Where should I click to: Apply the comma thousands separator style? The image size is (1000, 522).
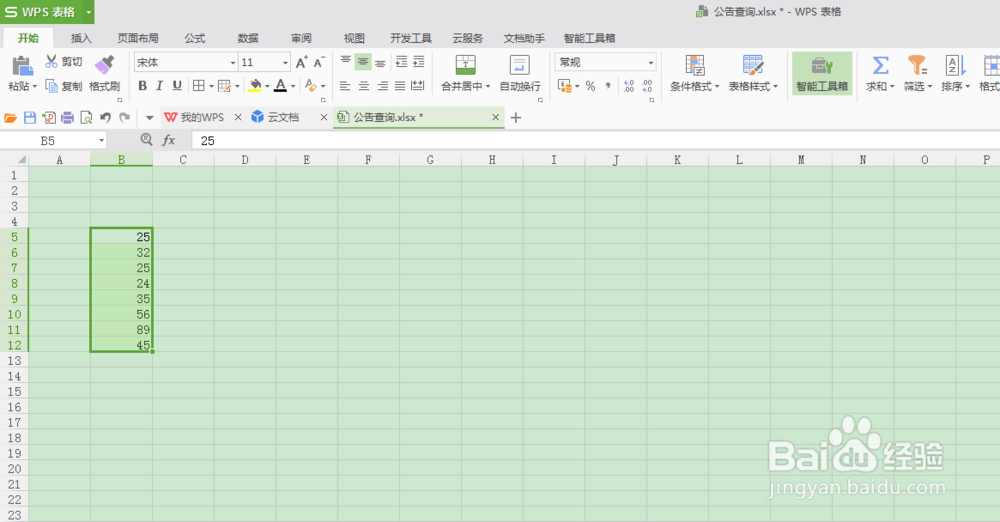tap(608, 86)
